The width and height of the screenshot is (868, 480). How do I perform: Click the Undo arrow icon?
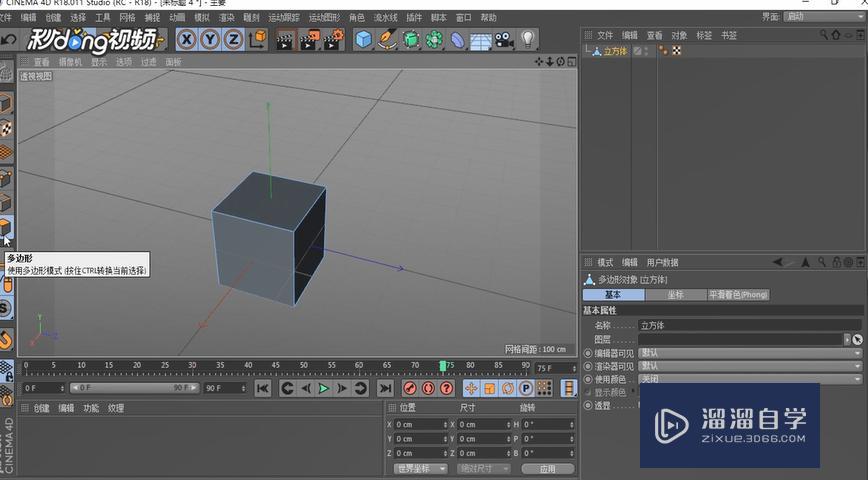click(9, 40)
